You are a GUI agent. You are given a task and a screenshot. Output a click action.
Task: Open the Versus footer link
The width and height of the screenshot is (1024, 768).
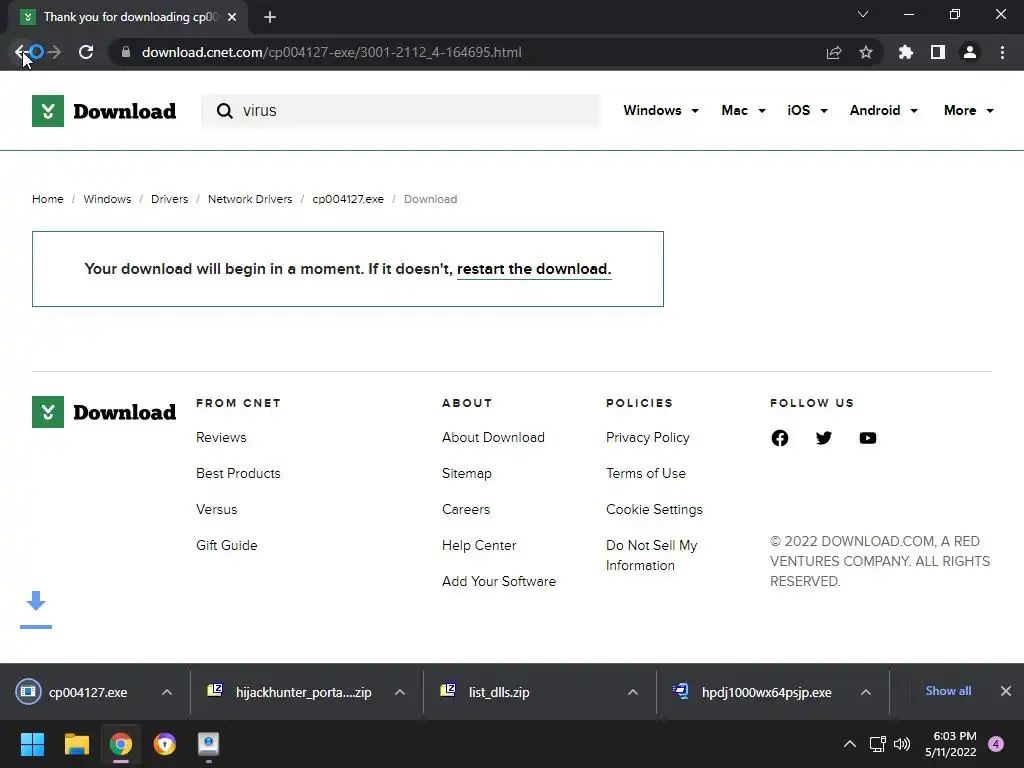217,509
